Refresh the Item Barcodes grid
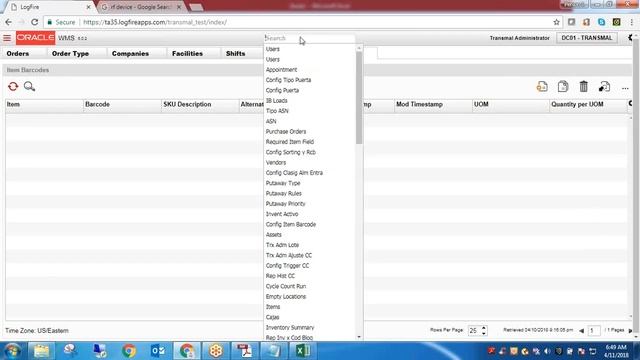Image resolution: width=640 pixels, height=360 pixels. click(13, 87)
